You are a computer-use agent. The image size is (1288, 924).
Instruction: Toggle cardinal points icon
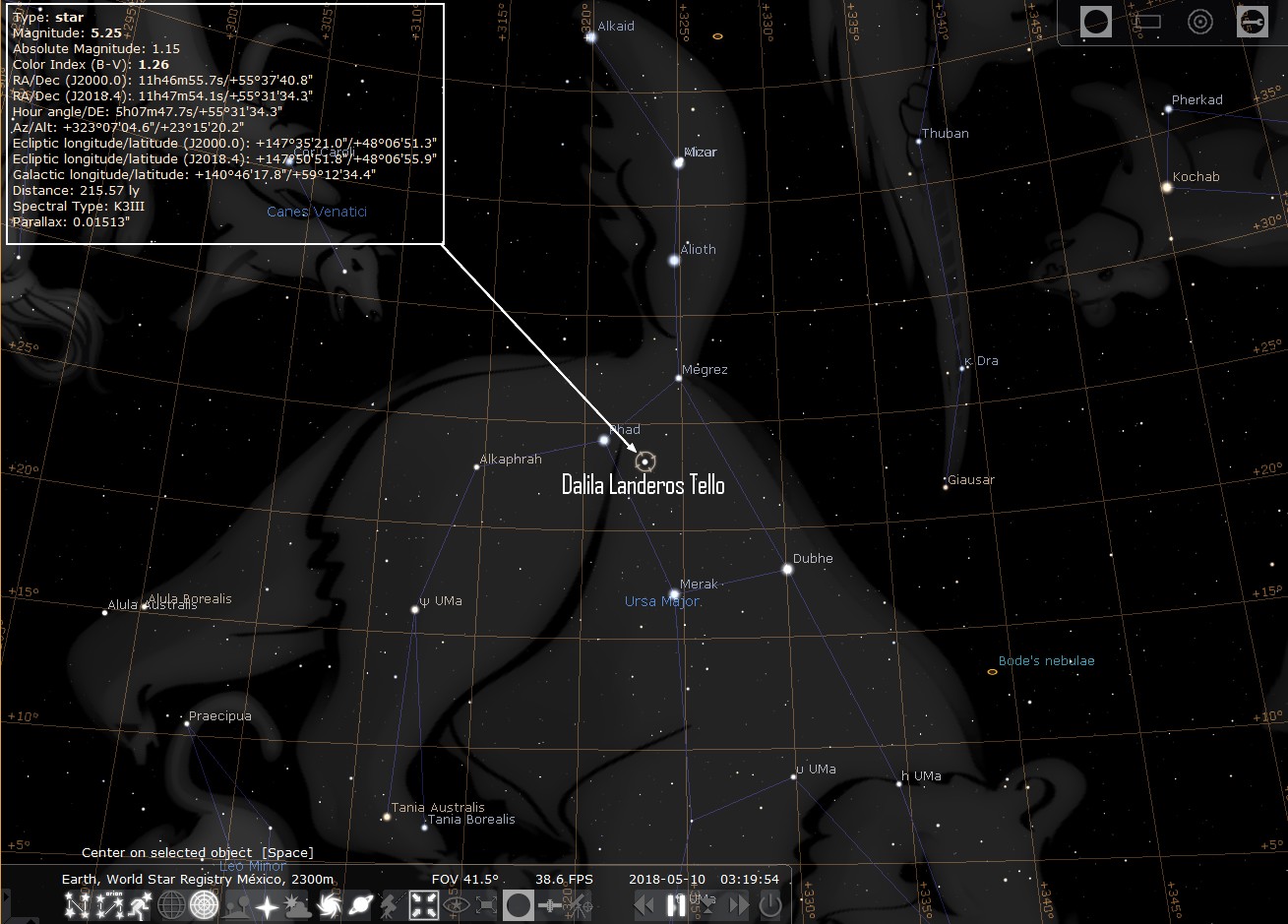[268, 905]
